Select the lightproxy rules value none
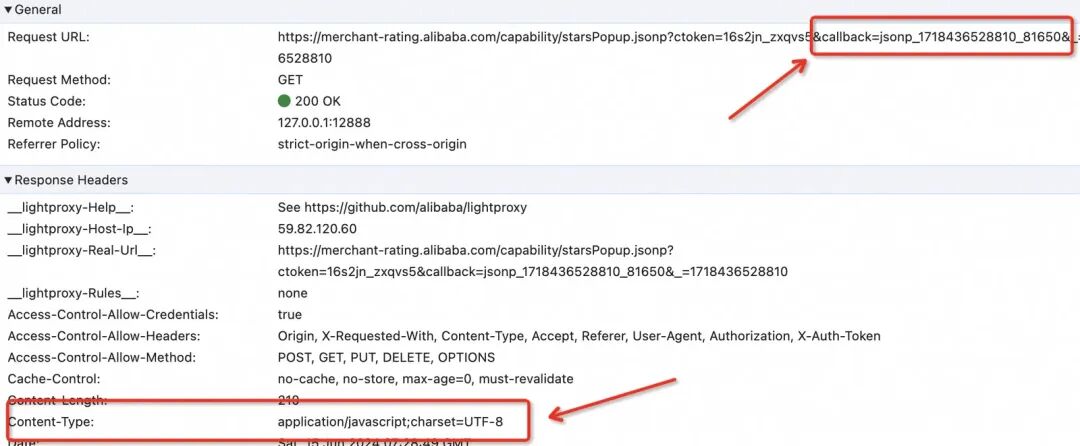The height and width of the screenshot is (446, 1080). pyautogui.click(x=292, y=293)
